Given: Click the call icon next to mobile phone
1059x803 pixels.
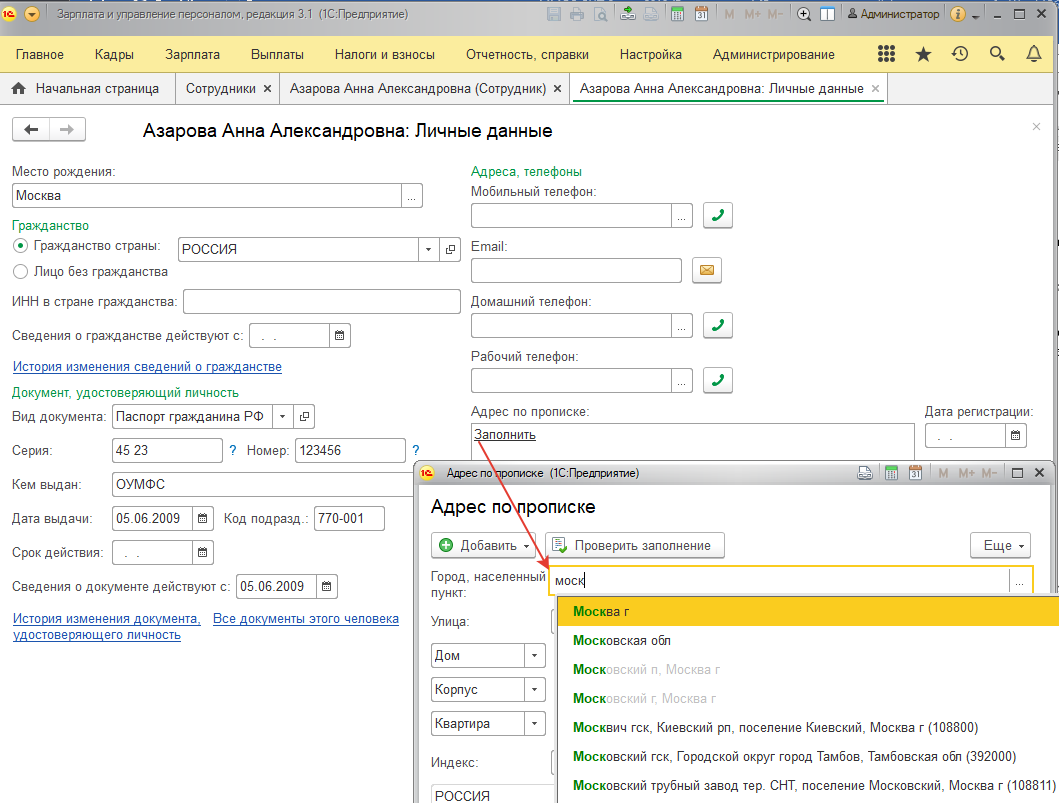Looking at the screenshot, I should coord(718,215).
